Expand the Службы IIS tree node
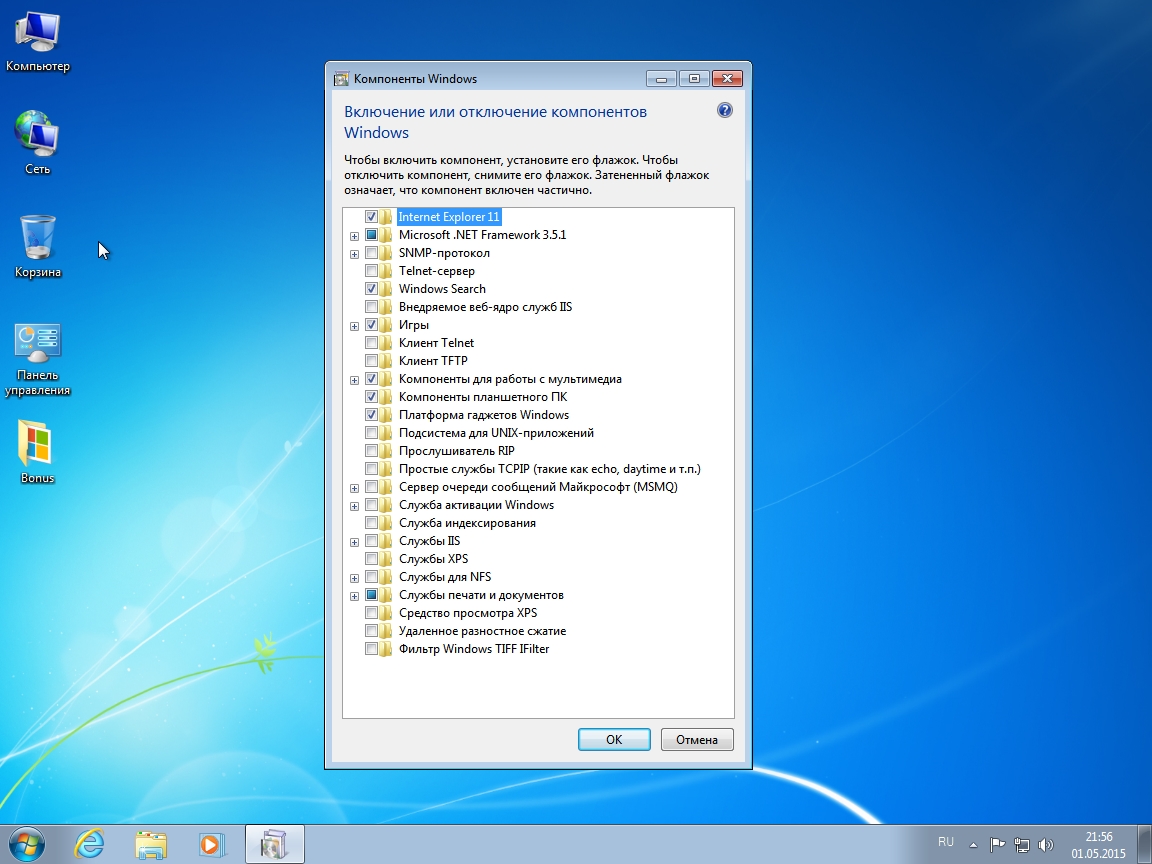This screenshot has width=1152, height=864. point(354,542)
